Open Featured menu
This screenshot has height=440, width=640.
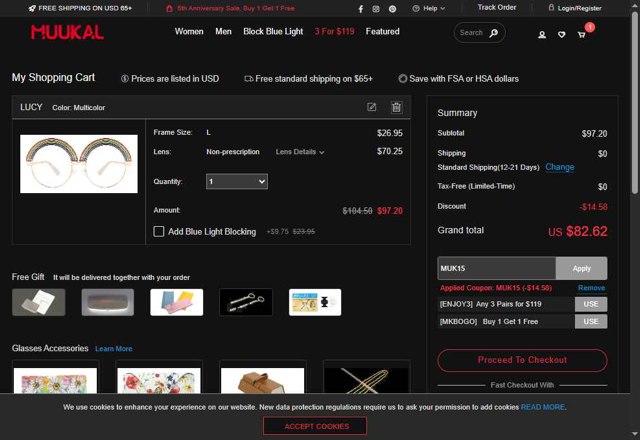click(x=382, y=31)
